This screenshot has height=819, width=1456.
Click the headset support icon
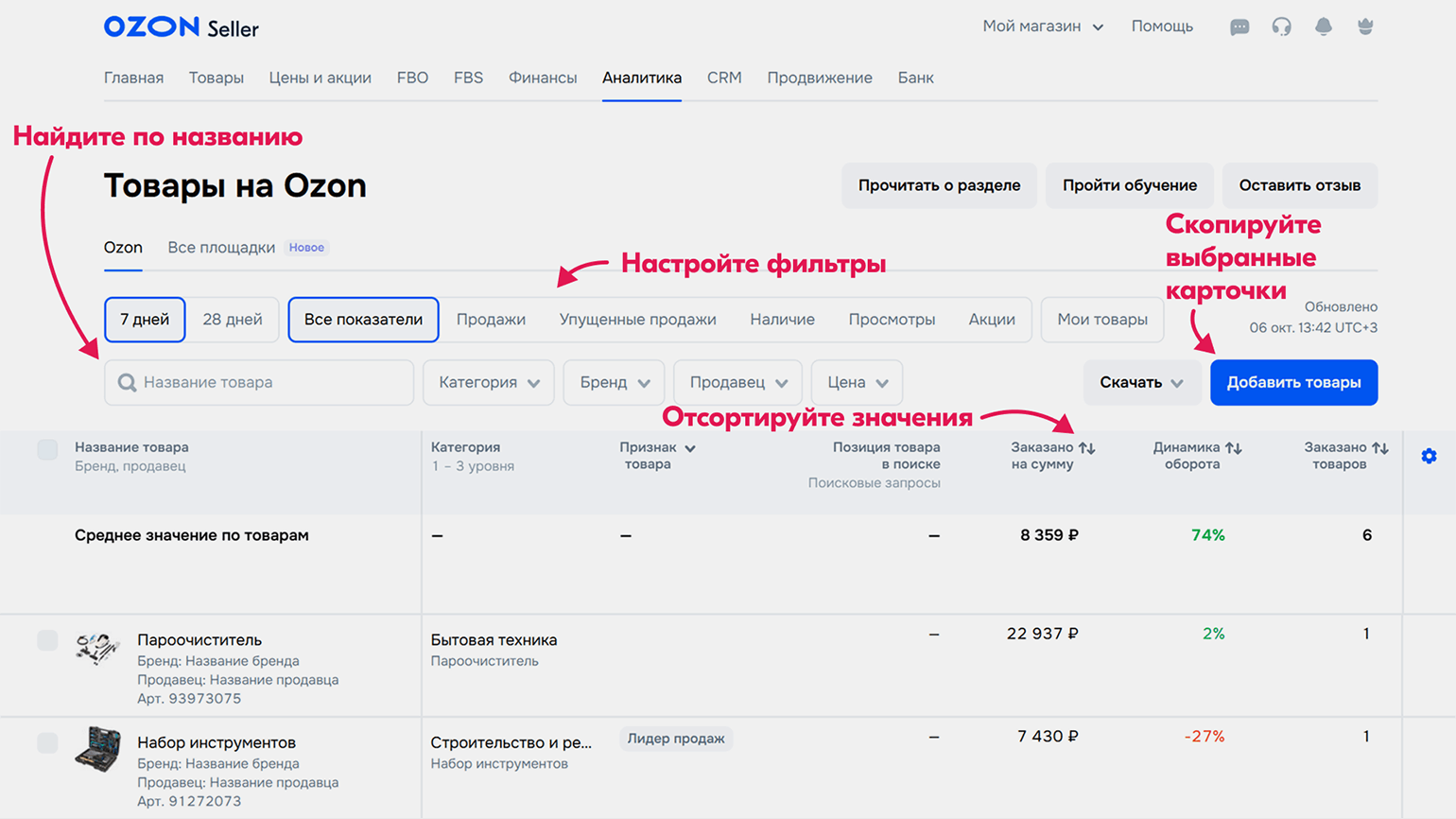1281,27
